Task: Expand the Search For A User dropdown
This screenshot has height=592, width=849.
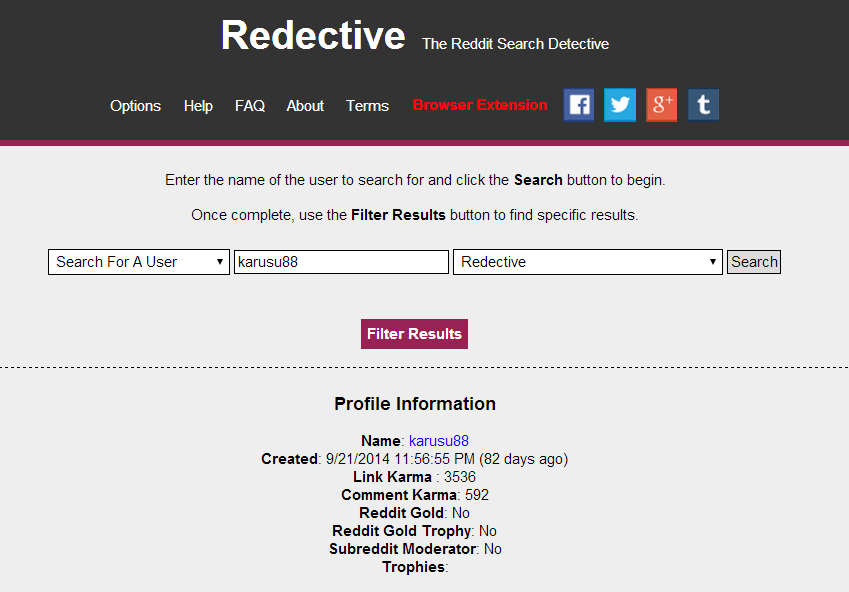Action: (139, 262)
